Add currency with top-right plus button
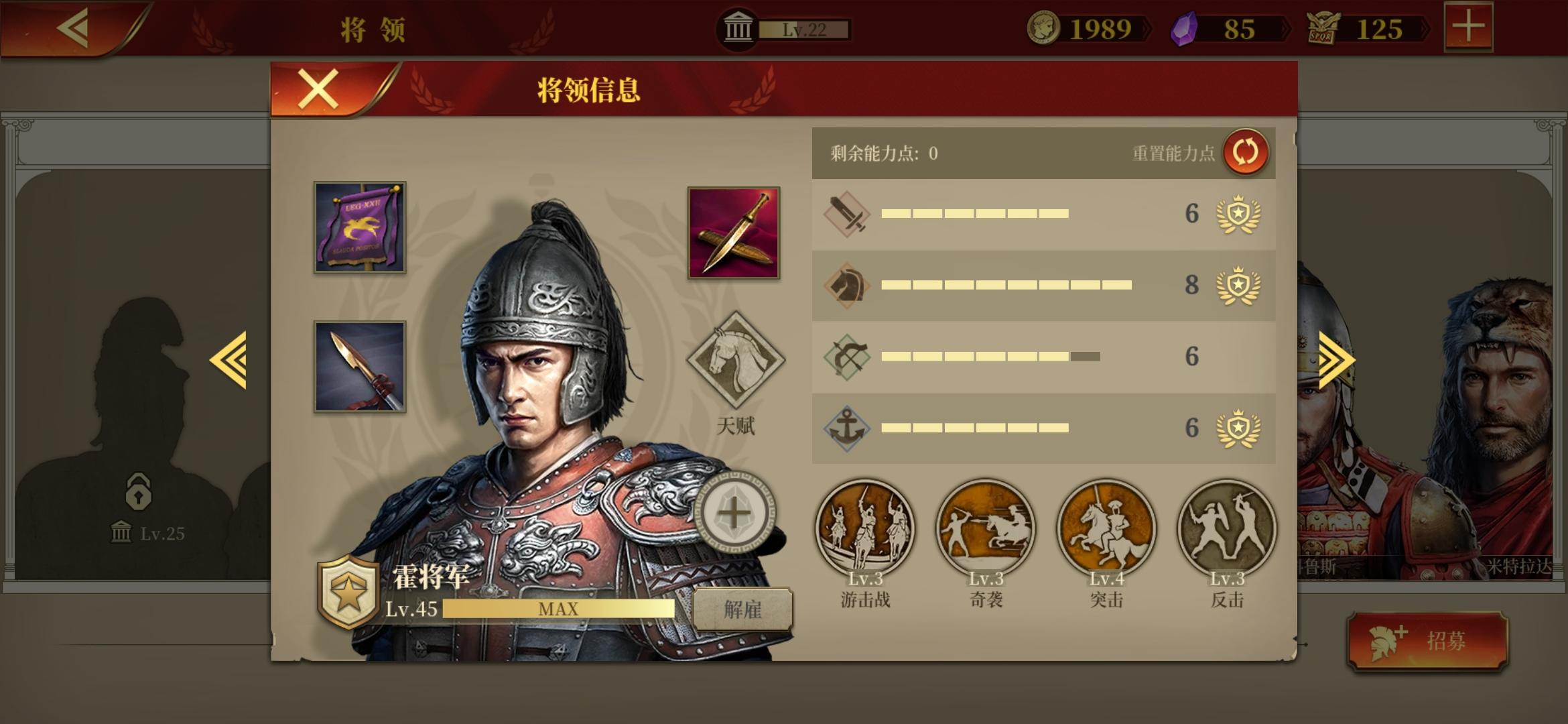The image size is (1568, 724). [1468, 27]
